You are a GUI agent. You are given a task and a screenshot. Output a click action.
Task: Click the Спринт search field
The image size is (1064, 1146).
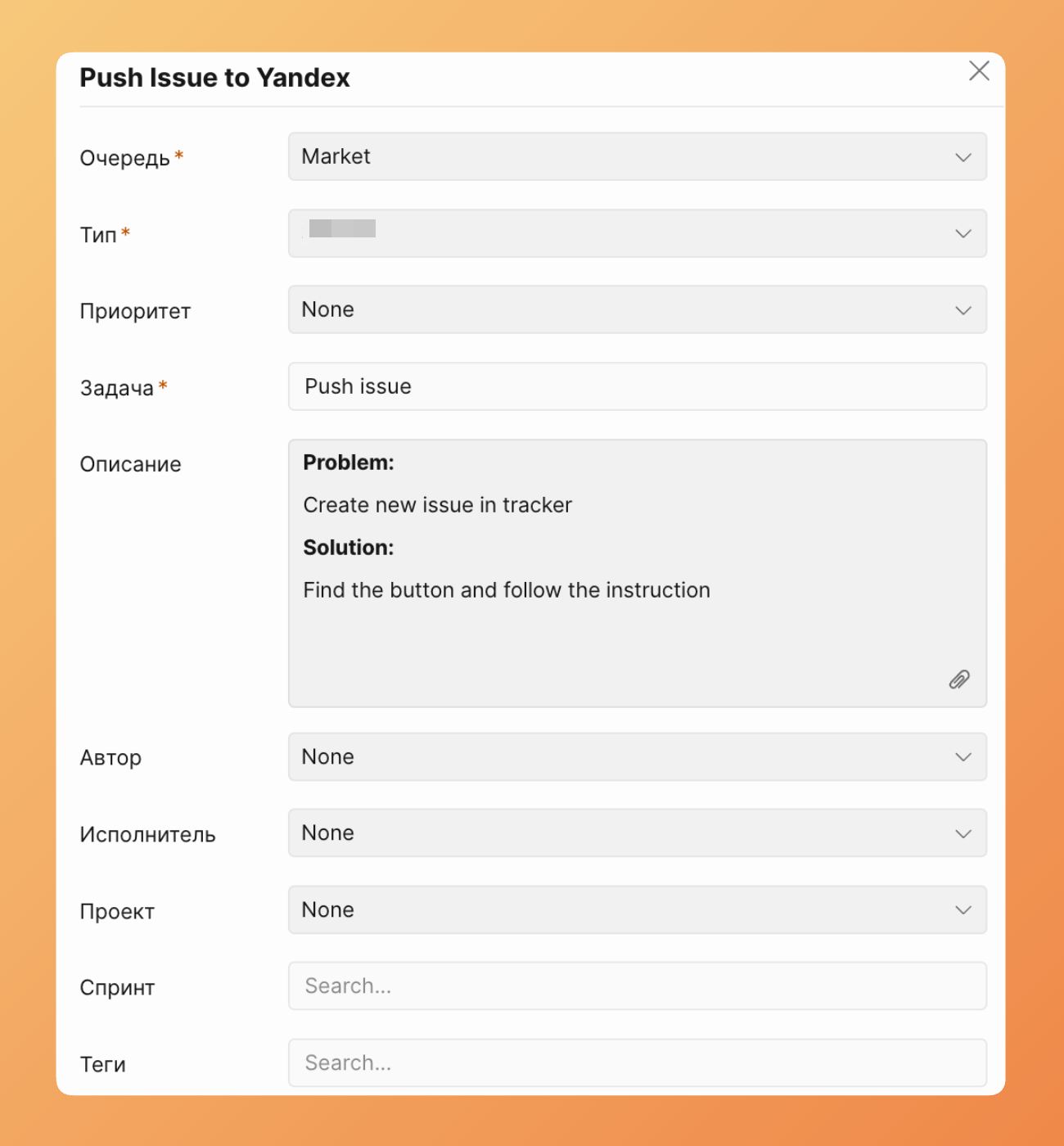637,986
